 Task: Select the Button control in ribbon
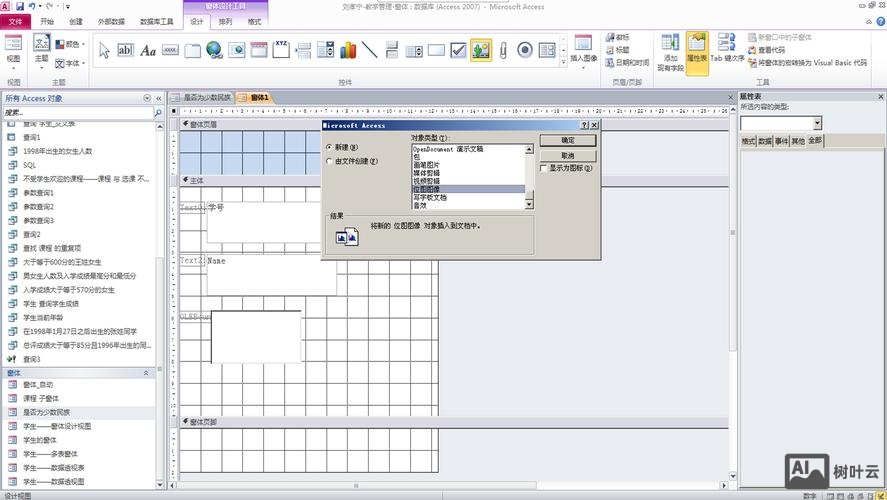coord(170,50)
